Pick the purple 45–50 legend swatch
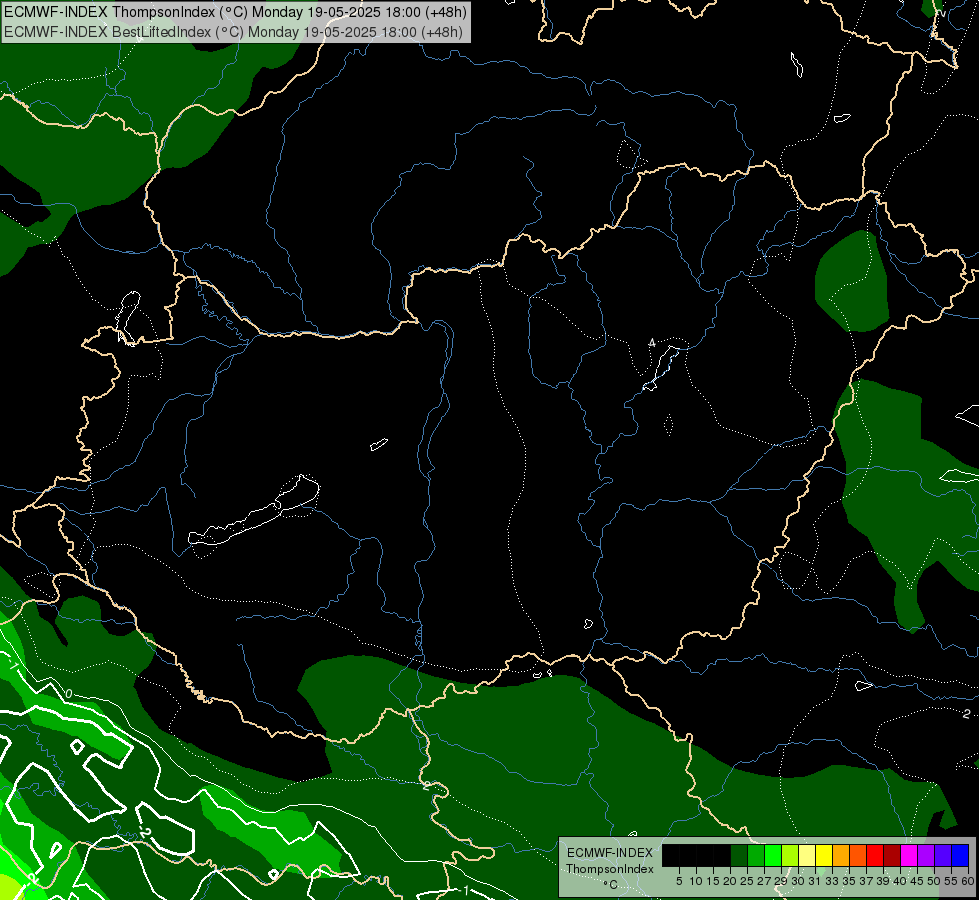 coord(926,854)
